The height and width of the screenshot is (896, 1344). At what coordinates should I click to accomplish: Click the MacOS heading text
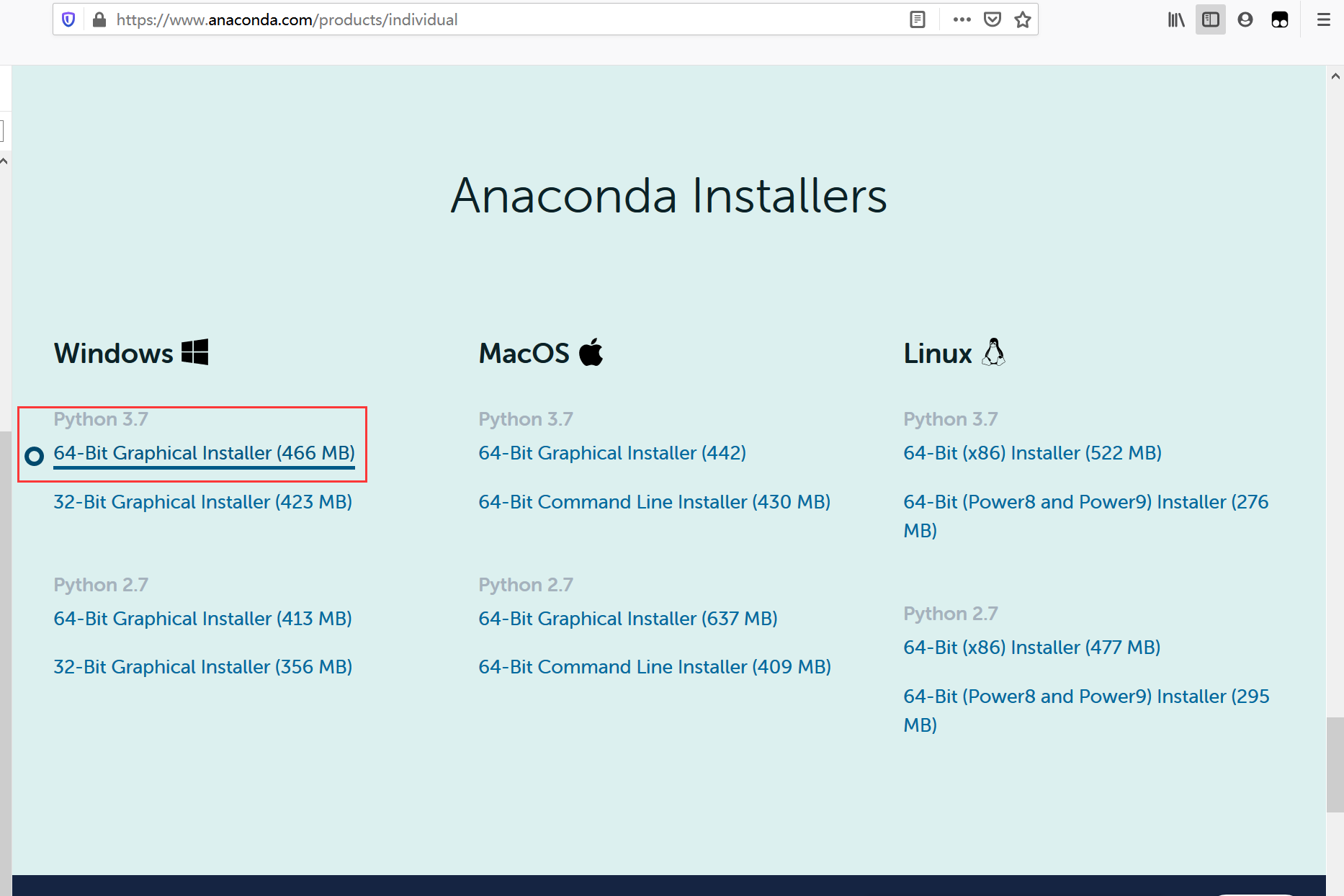[524, 353]
